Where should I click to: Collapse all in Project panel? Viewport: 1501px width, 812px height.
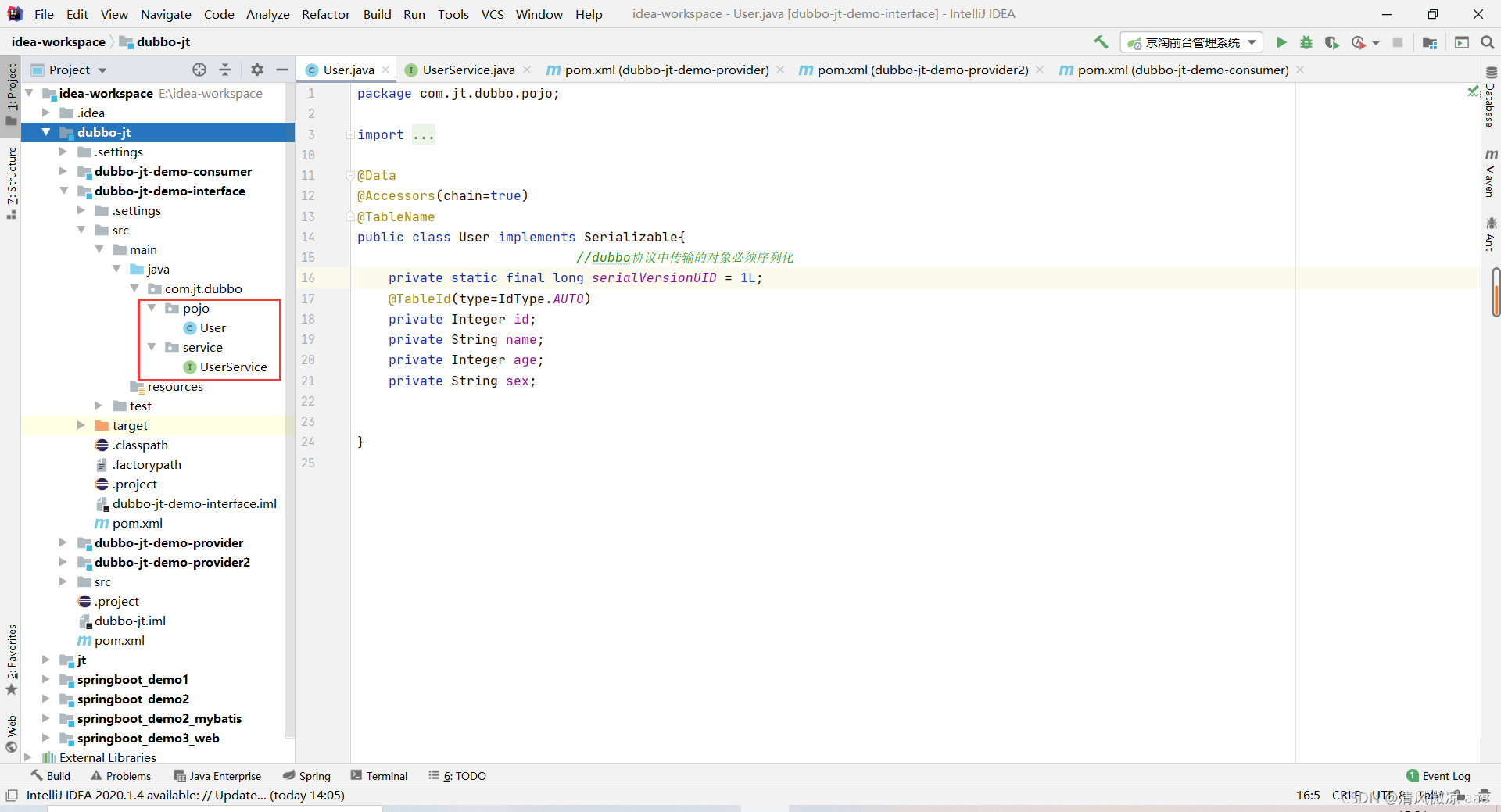coord(225,70)
